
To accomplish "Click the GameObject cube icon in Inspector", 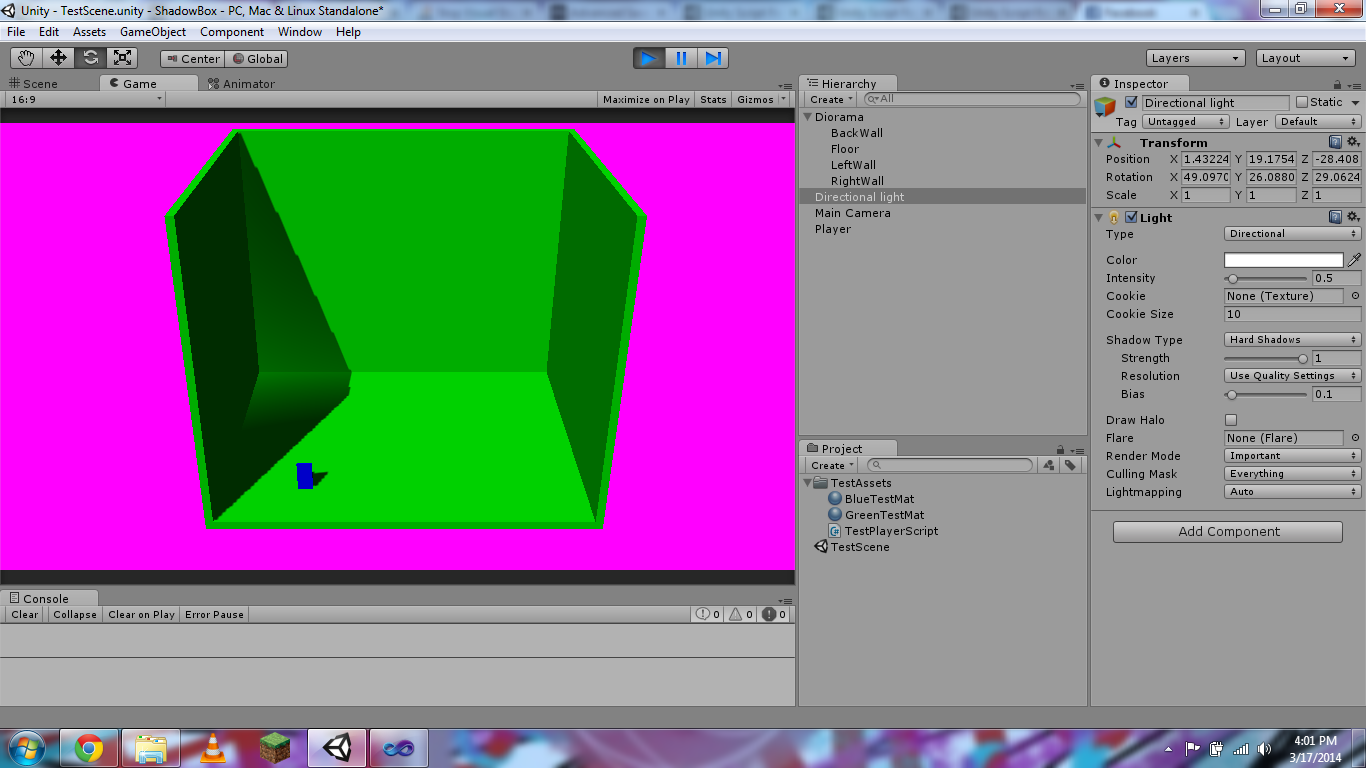I will [1105, 107].
